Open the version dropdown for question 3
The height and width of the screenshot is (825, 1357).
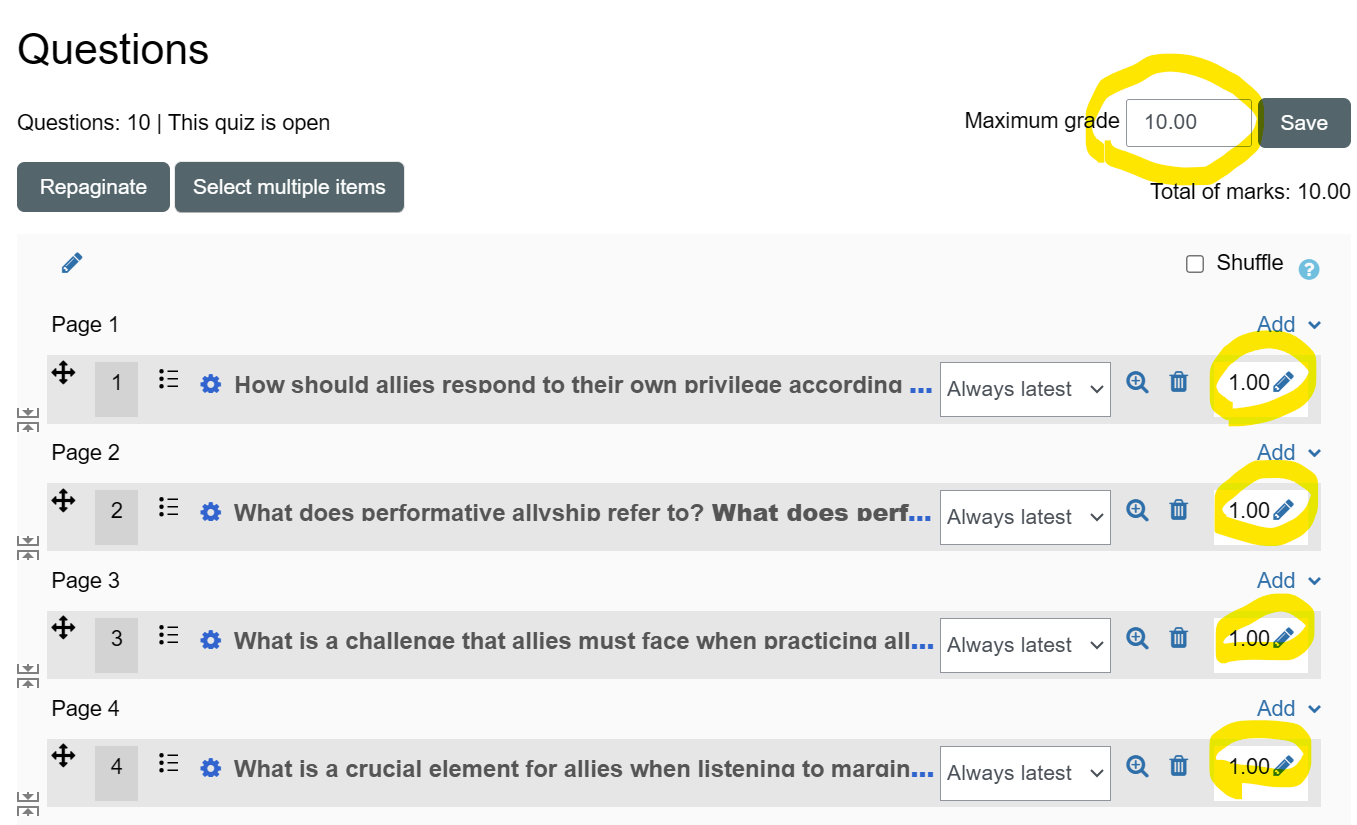1025,645
